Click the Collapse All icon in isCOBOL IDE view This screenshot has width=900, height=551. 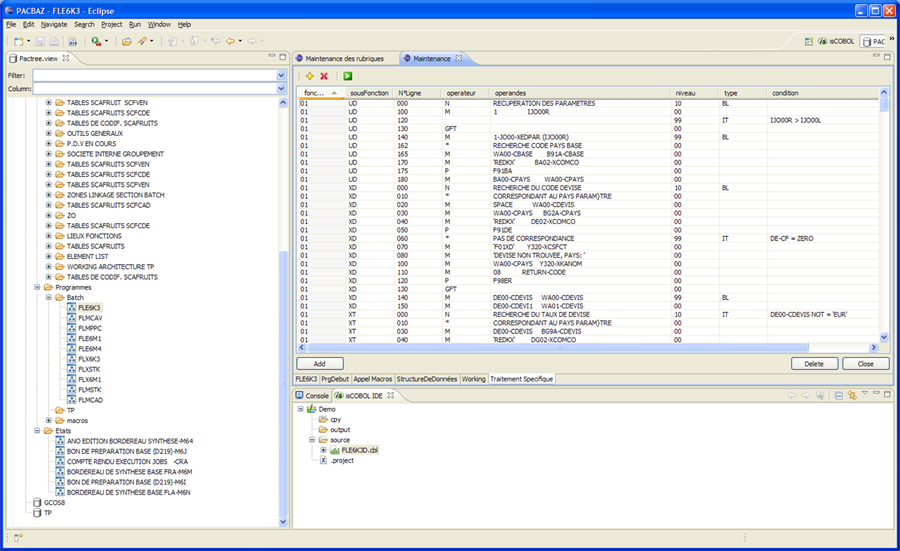tap(838, 396)
